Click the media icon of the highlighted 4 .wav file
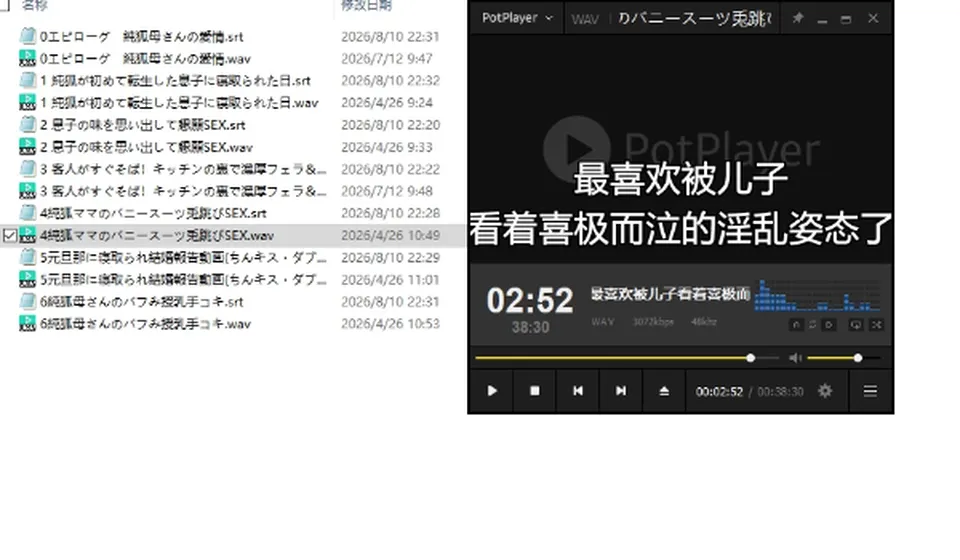 (x=27, y=235)
